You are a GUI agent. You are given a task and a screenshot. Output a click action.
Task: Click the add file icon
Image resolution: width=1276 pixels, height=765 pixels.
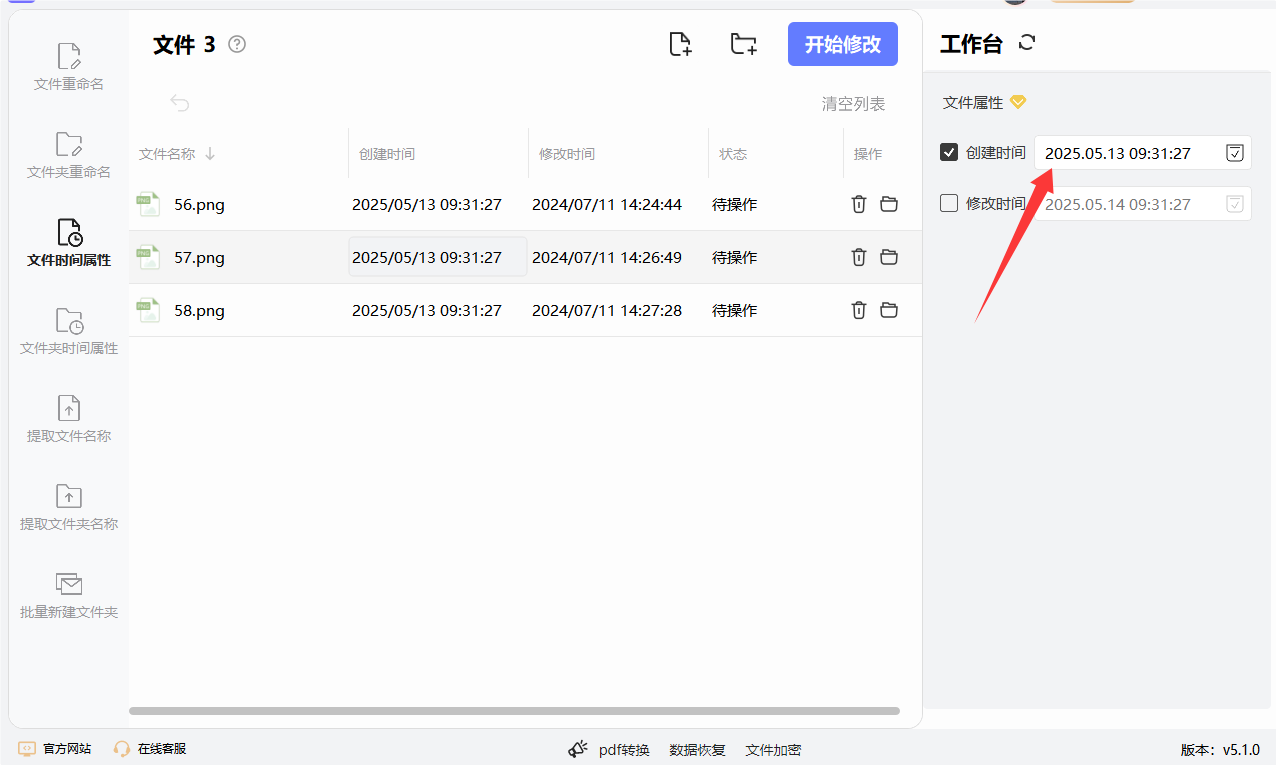point(680,44)
